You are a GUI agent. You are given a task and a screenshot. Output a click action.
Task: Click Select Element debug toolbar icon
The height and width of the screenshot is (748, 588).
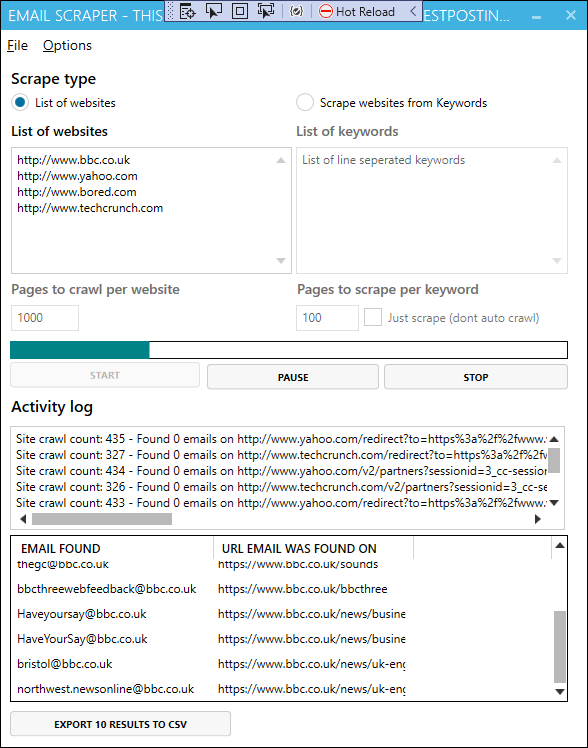click(x=213, y=11)
